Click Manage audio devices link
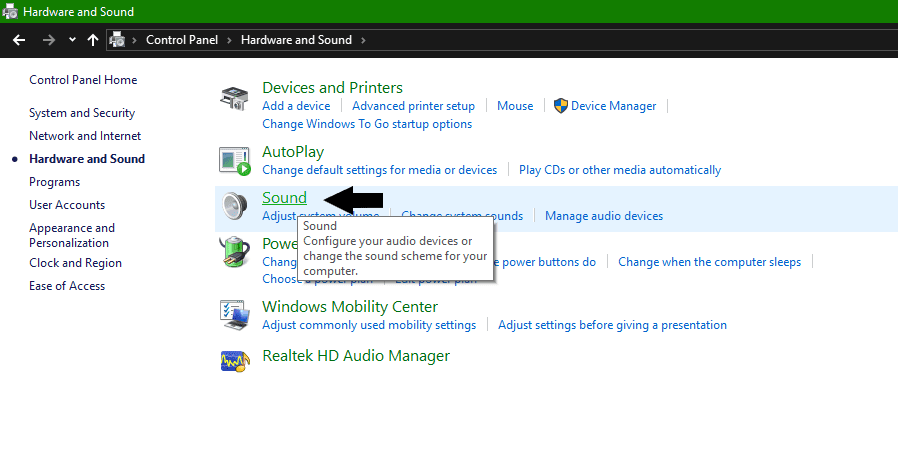This screenshot has width=898, height=462. point(604,216)
